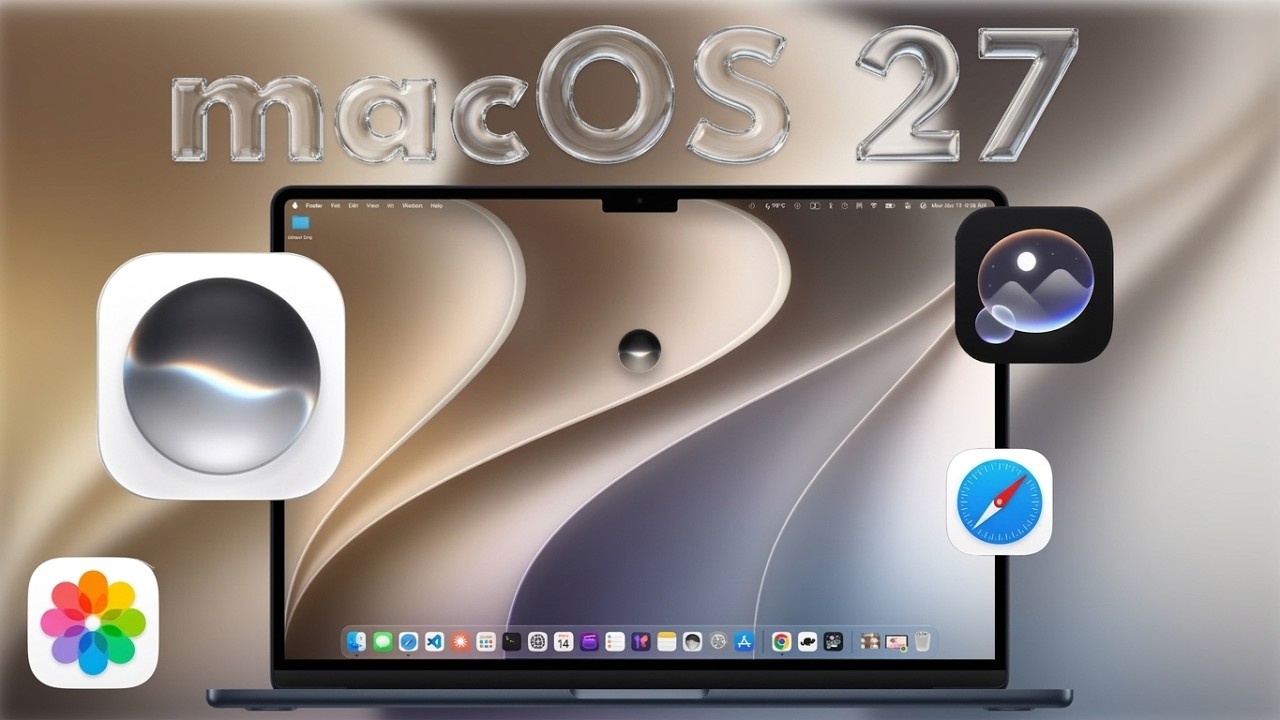Open the View menu
Screen dimensions: 1280x720
coord(373,205)
